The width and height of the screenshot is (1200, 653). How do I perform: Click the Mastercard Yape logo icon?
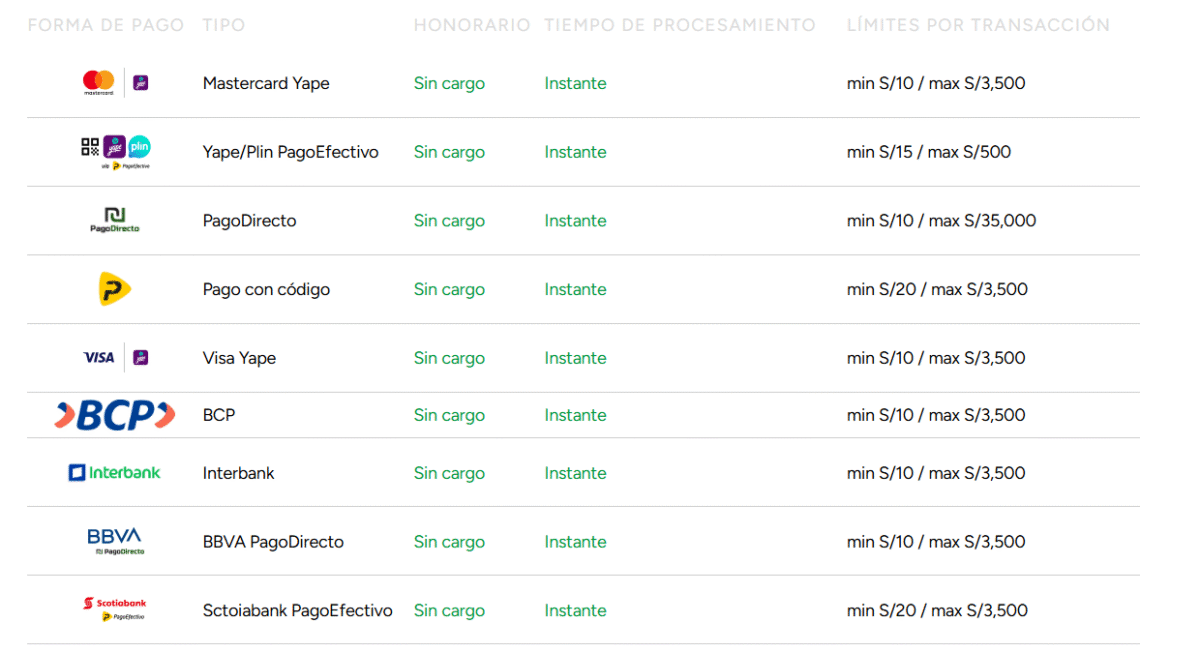click(115, 83)
